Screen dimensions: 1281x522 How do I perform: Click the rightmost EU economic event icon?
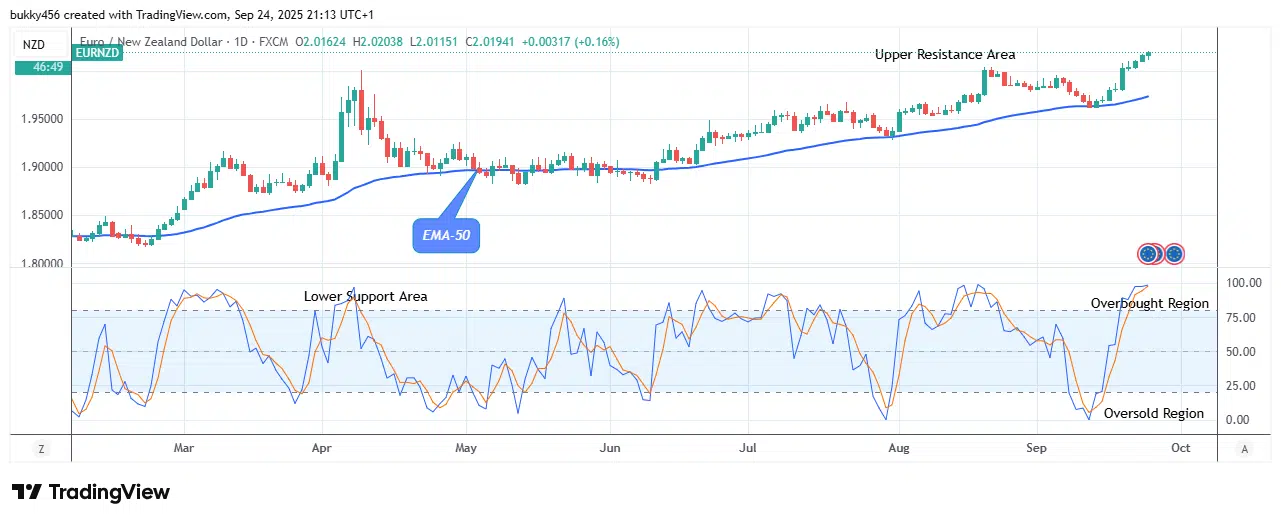click(1174, 254)
